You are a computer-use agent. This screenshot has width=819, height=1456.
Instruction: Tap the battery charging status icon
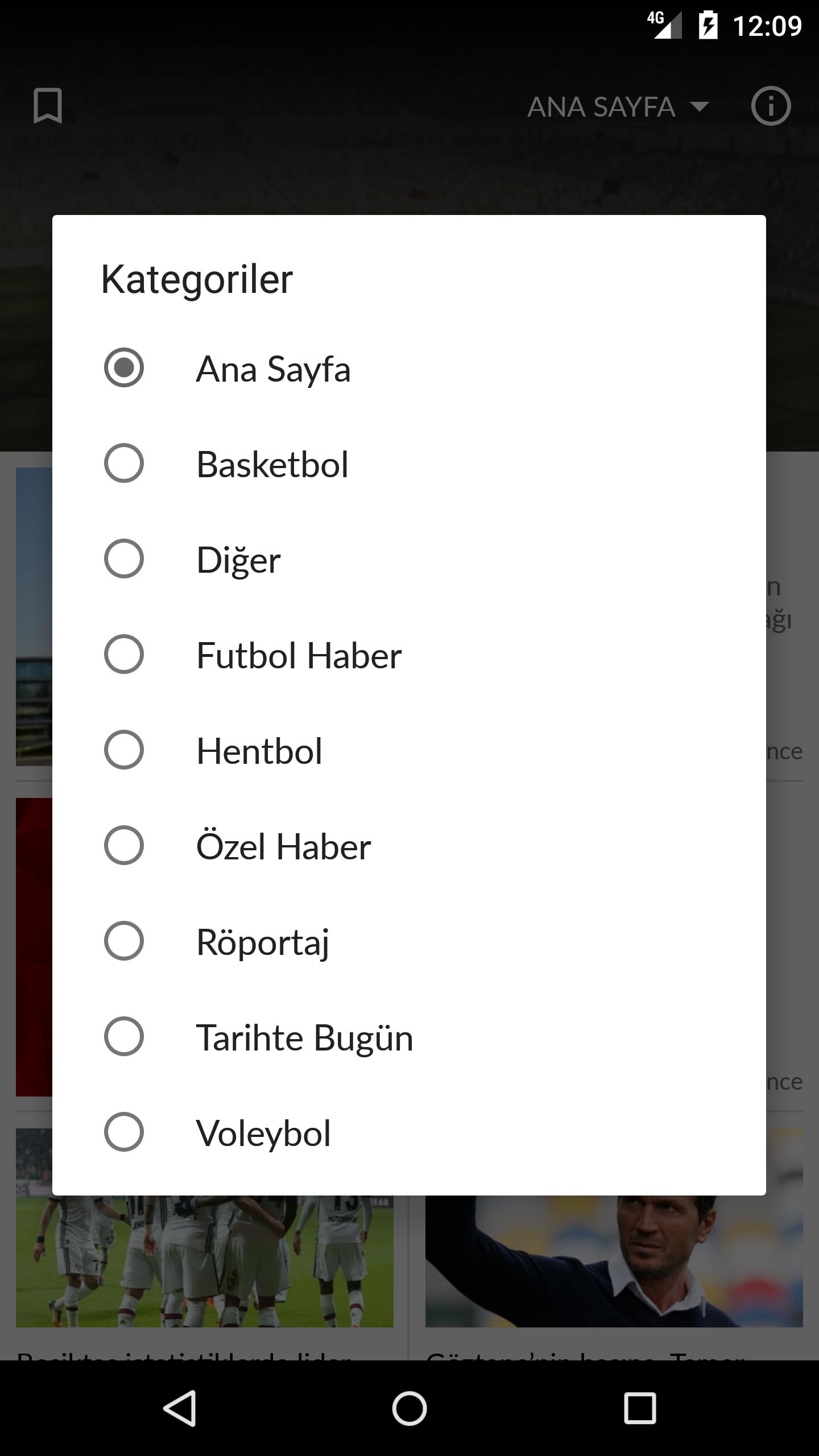coord(708,26)
